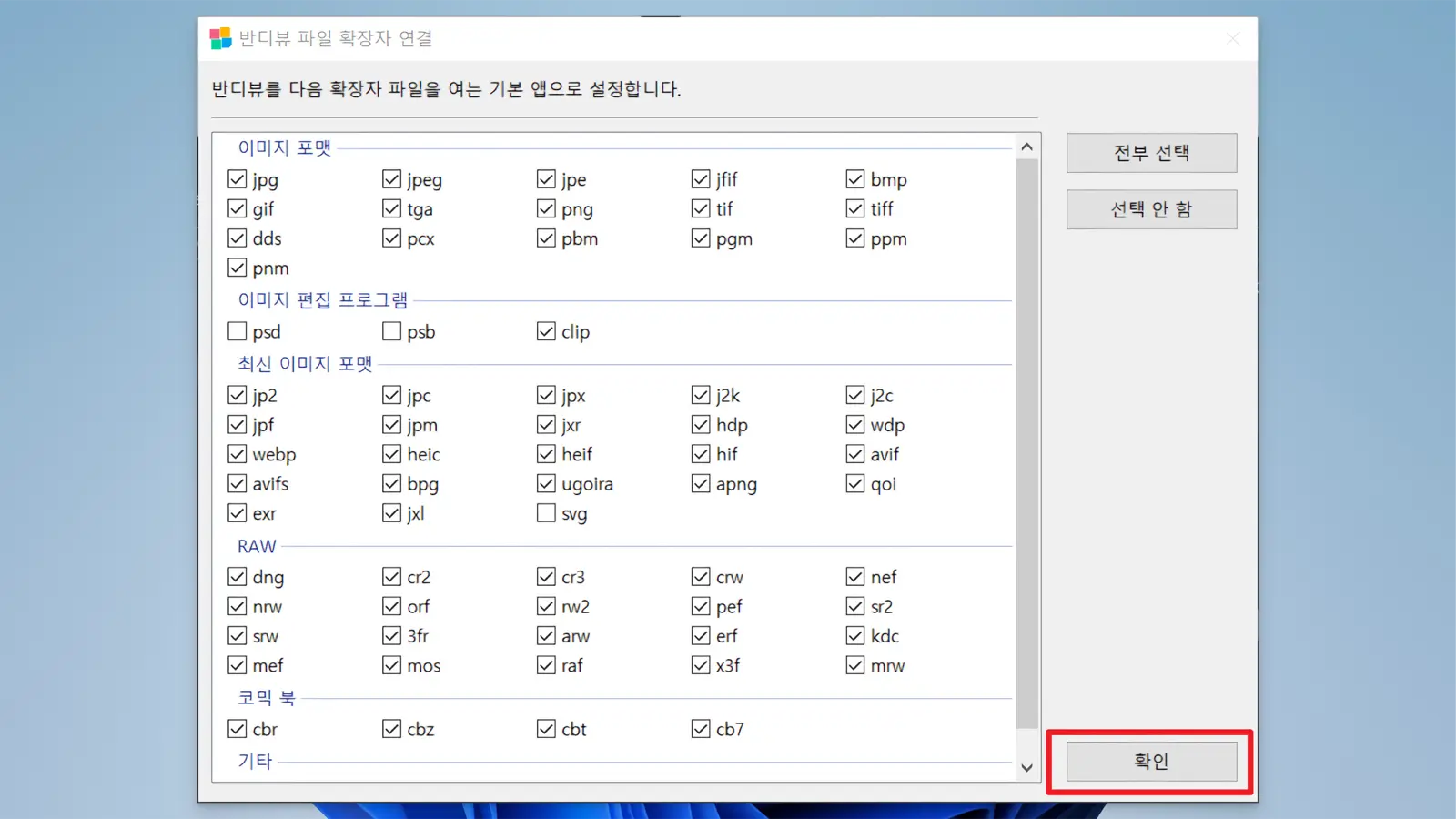Image resolution: width=1456 pixels, height=819 pixels.
Task: Click the scrollbar down arrow
Action: point(1026,767)
